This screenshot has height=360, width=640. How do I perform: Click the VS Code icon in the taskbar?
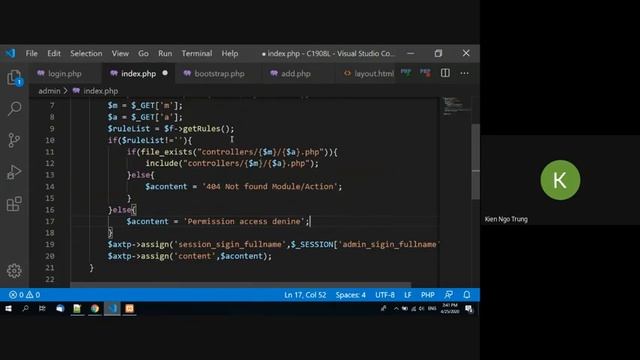pos(112,309)
